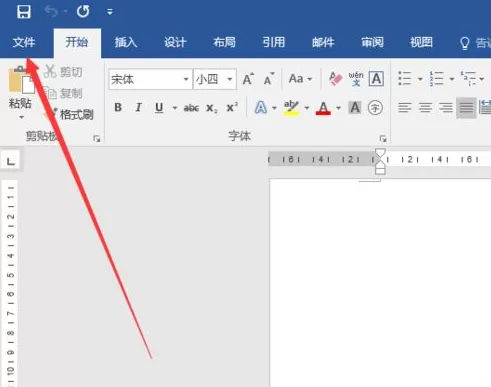Click the Numbering list icon

point(436,79)
